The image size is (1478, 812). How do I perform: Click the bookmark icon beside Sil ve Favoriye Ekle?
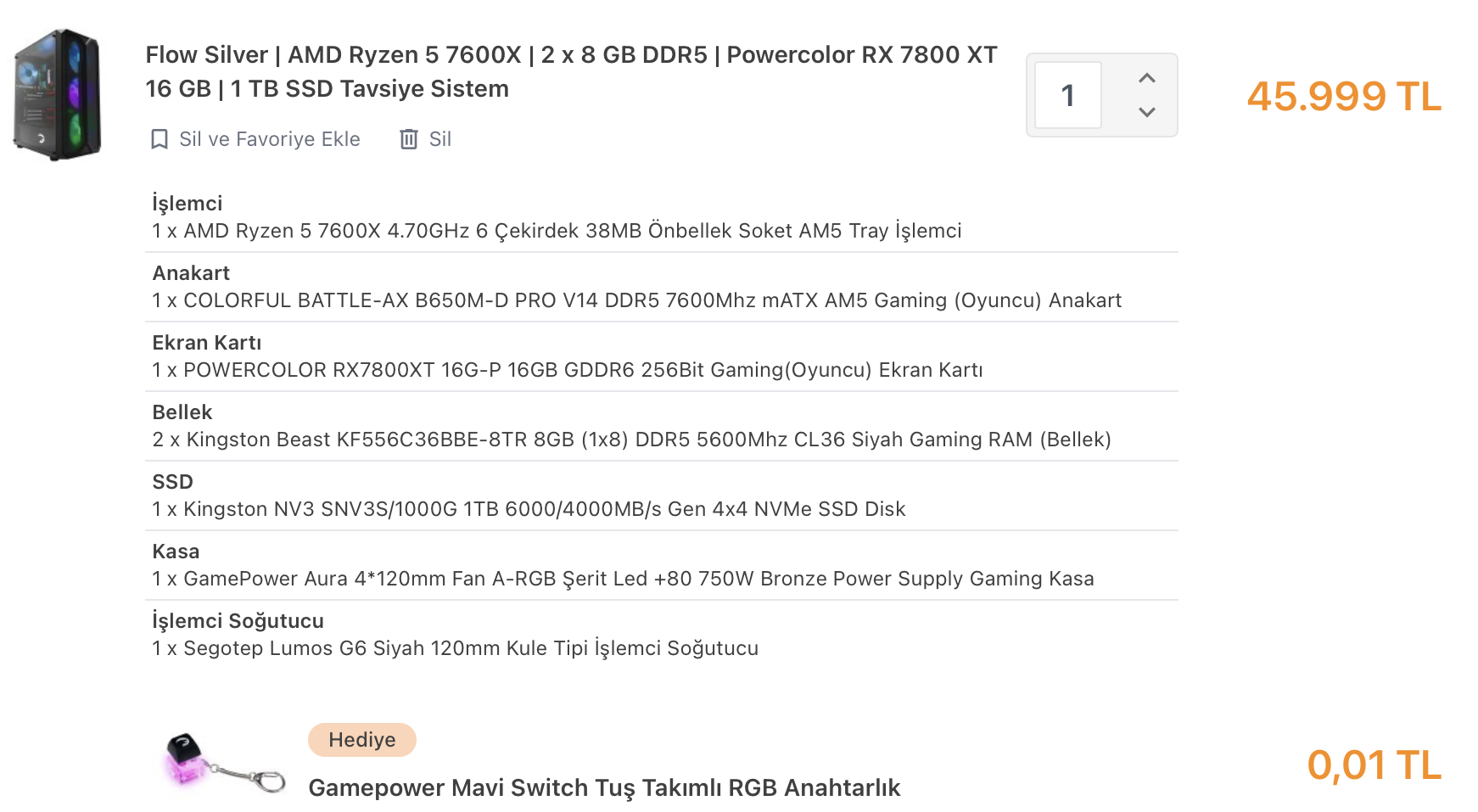[159, 139]
